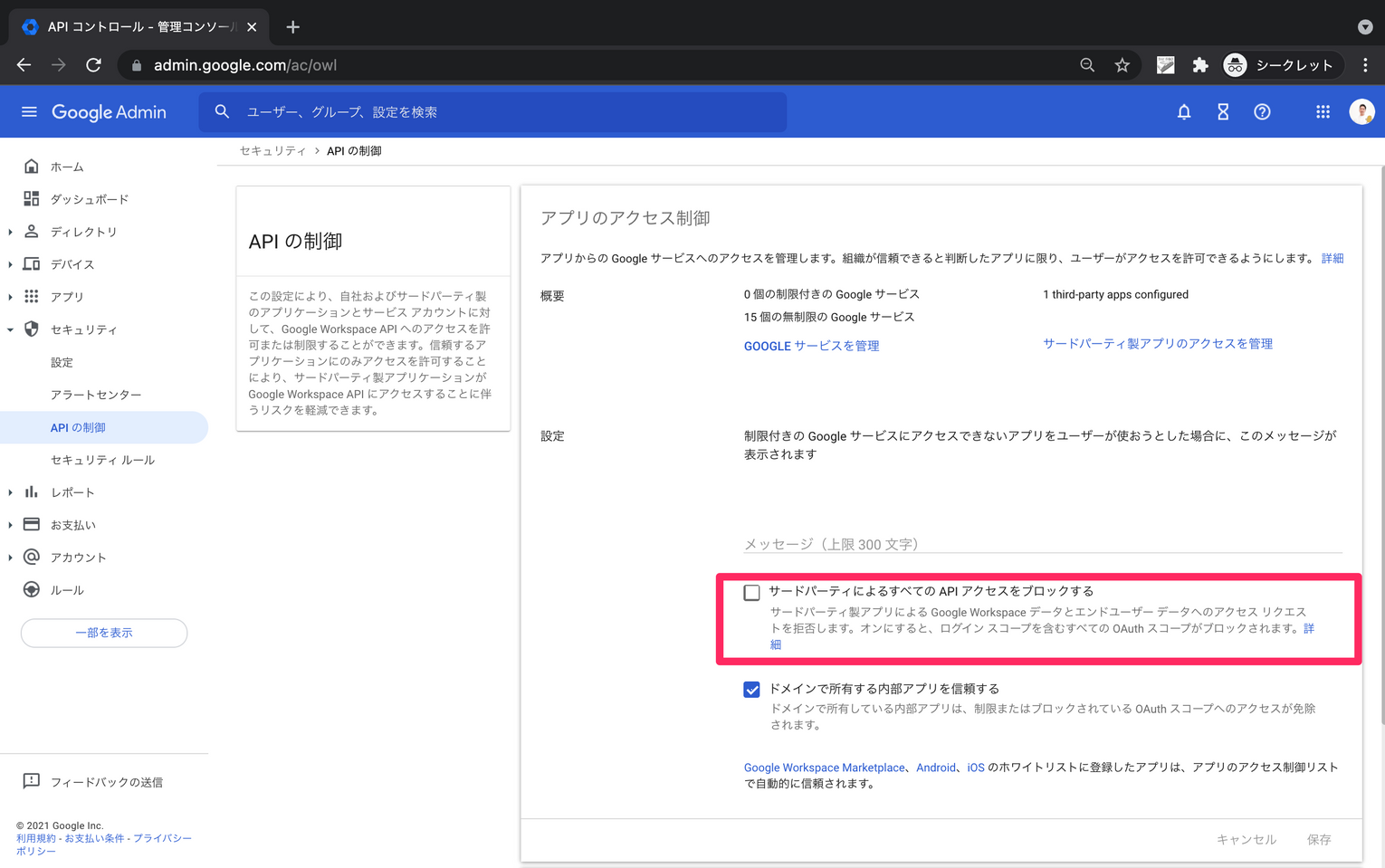The height and width of the screenshot is (868, 1385).
Task: Click フィードバックの送信 text
Action: [x=107, y=782]
